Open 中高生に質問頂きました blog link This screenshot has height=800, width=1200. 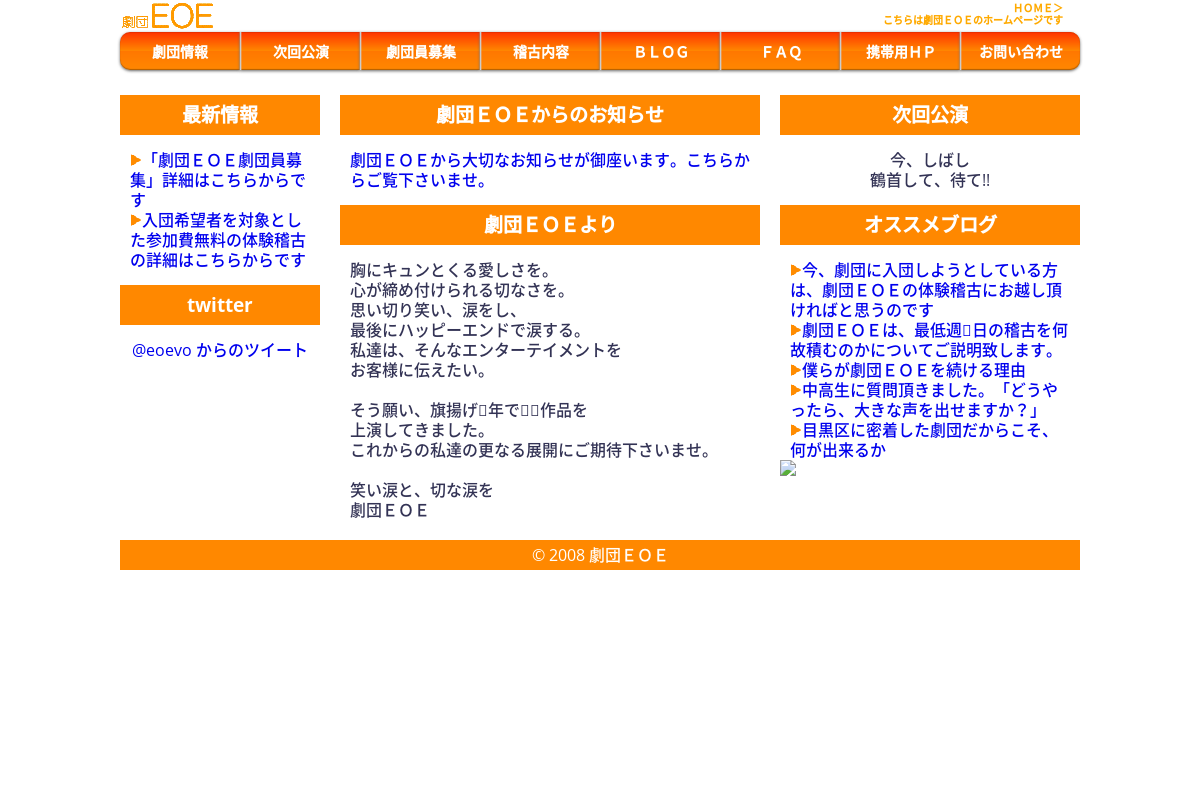pyautogui.click(x=924, y=400)
